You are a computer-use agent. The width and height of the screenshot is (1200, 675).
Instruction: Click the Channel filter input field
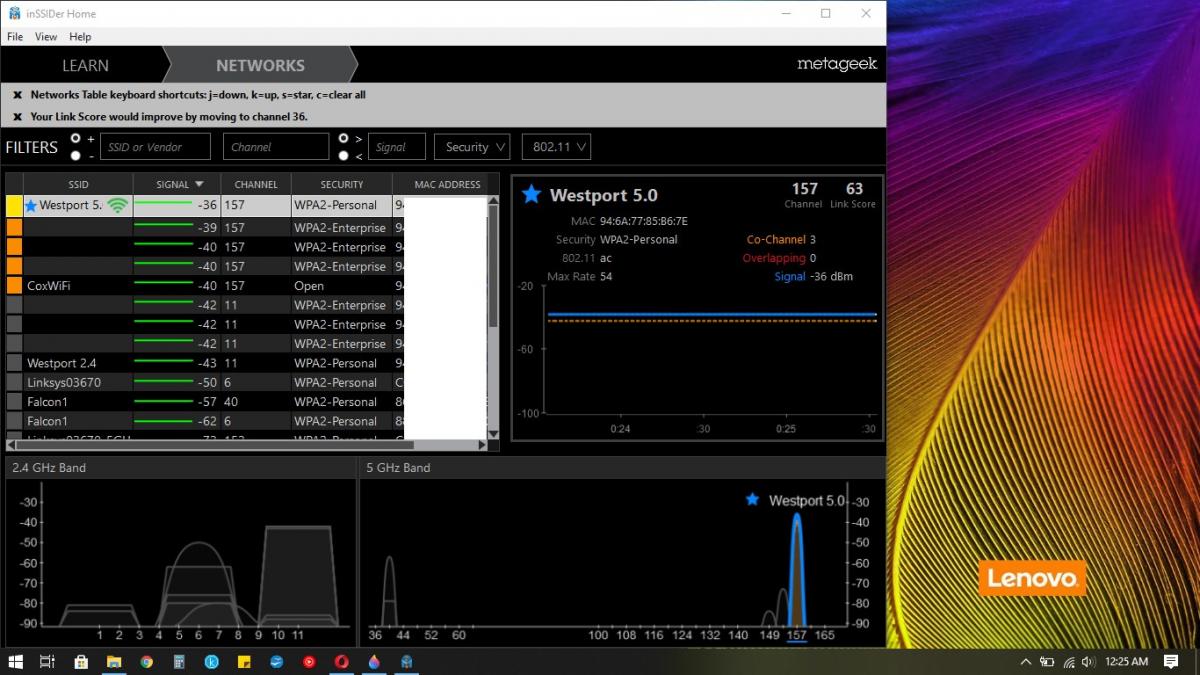[276, 147]
